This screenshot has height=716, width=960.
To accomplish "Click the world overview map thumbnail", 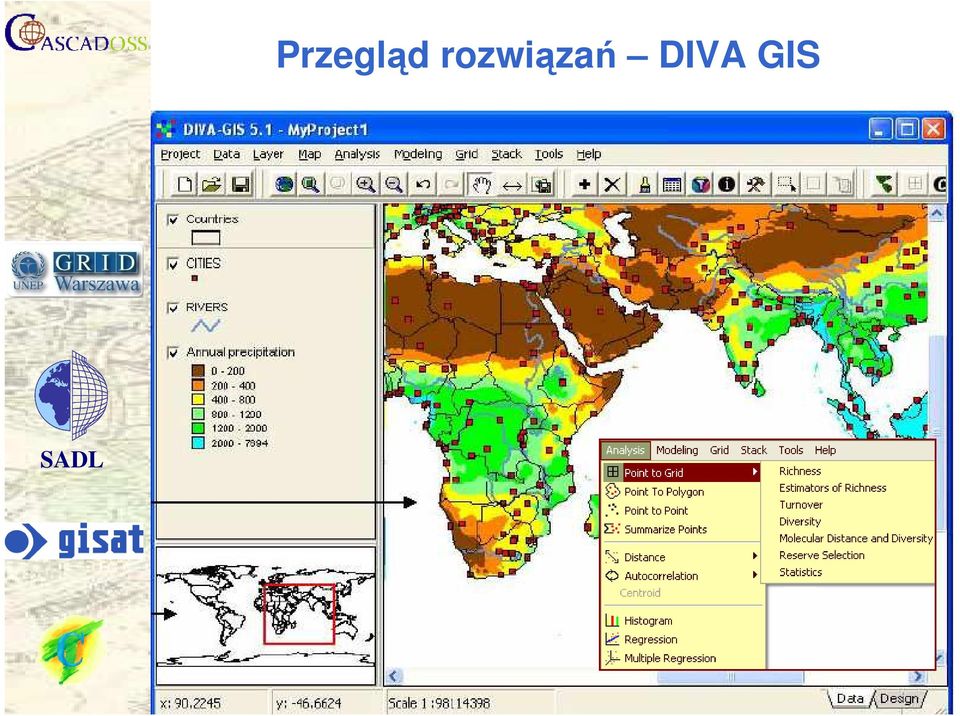I will (266, 616).
